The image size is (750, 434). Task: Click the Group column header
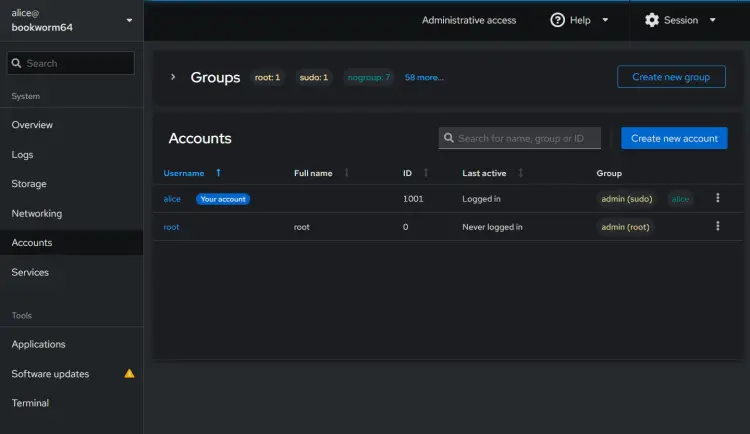609,173
